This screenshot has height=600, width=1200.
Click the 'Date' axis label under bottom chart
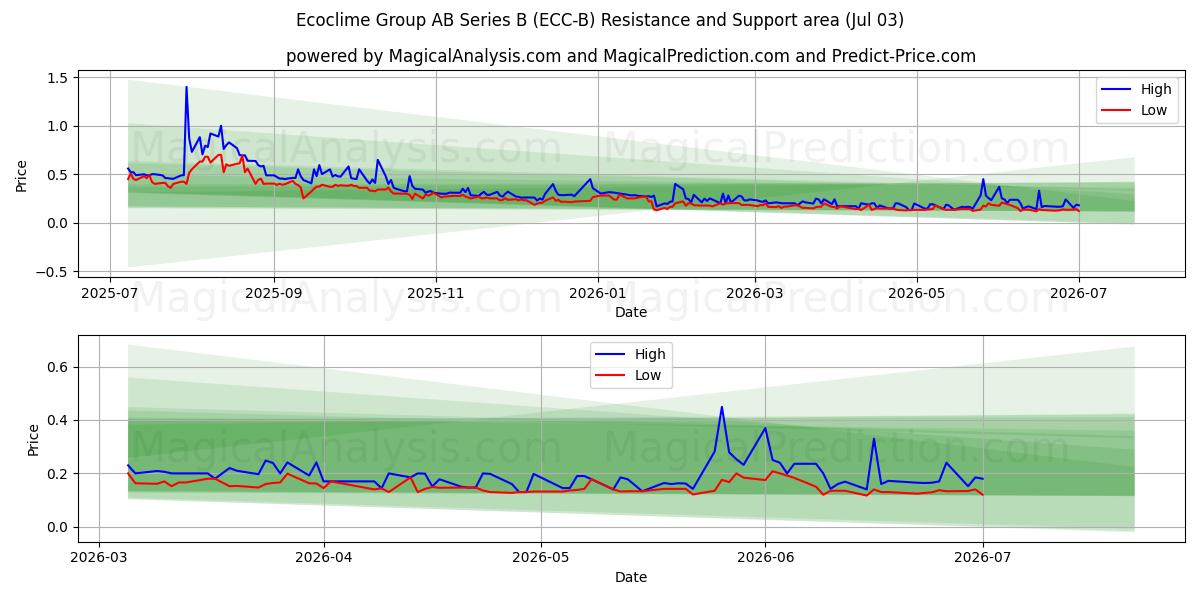[x=631, y=577]
